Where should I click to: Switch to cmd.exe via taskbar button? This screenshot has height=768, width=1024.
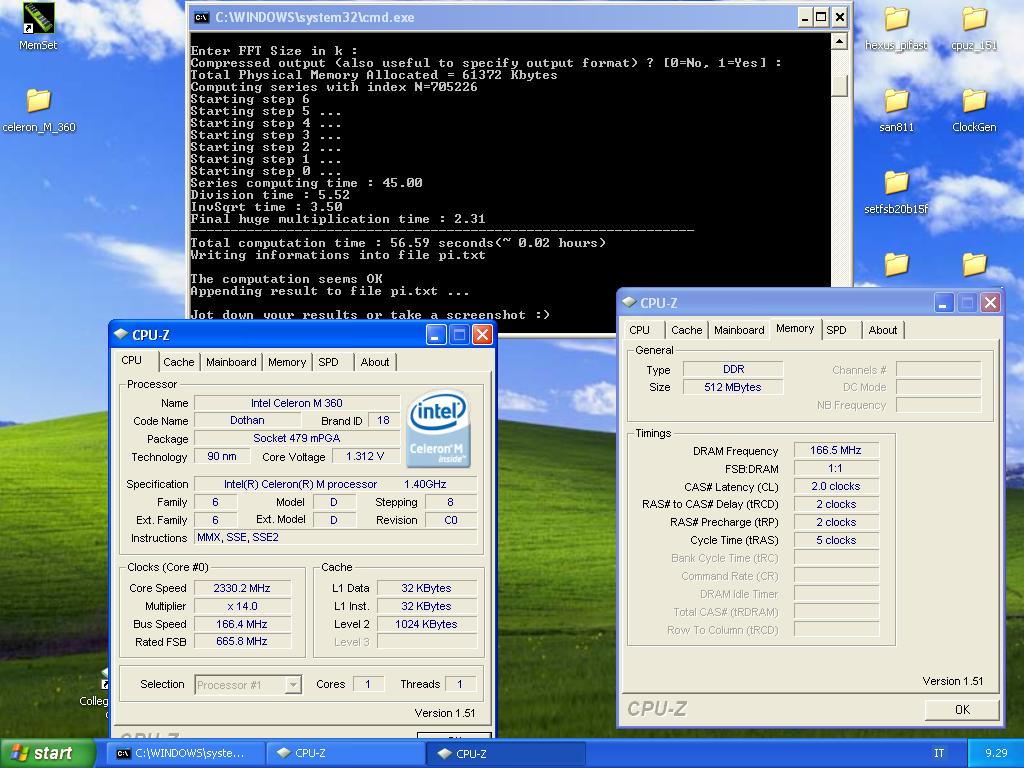click(185, 753)
